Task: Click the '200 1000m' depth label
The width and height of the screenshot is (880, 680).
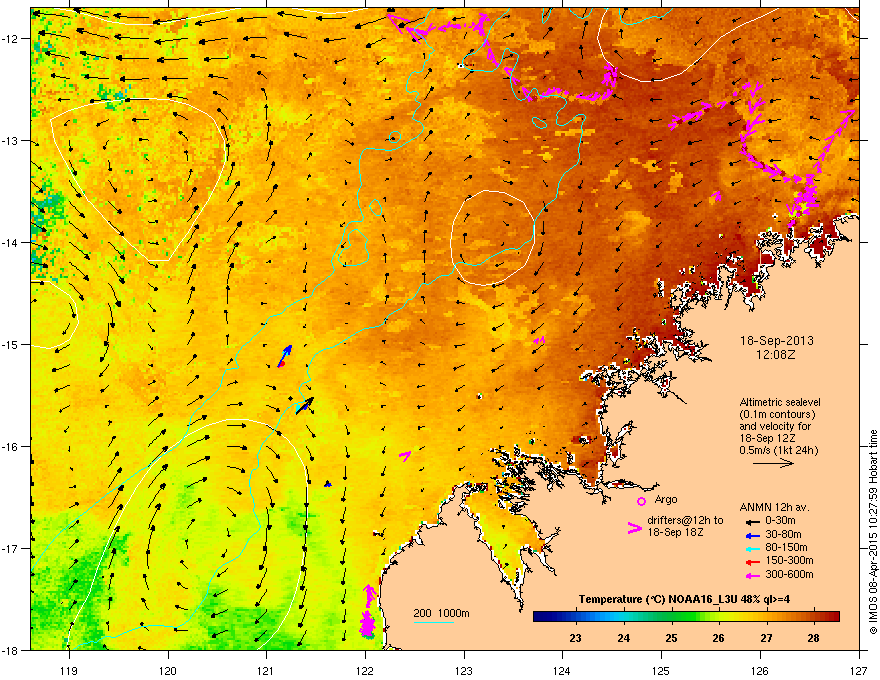Action: click(441, 613)
